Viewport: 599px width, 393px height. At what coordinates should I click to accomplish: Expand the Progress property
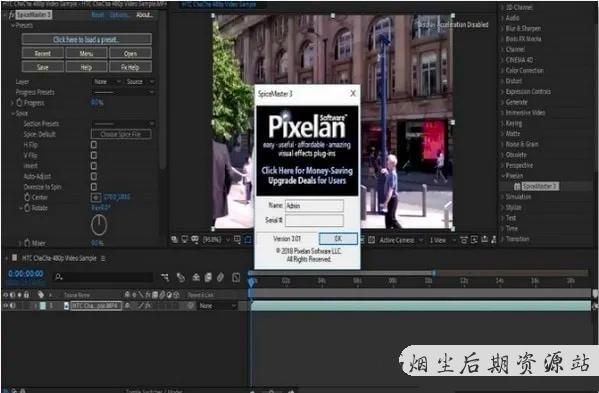(x=12, y=103)
